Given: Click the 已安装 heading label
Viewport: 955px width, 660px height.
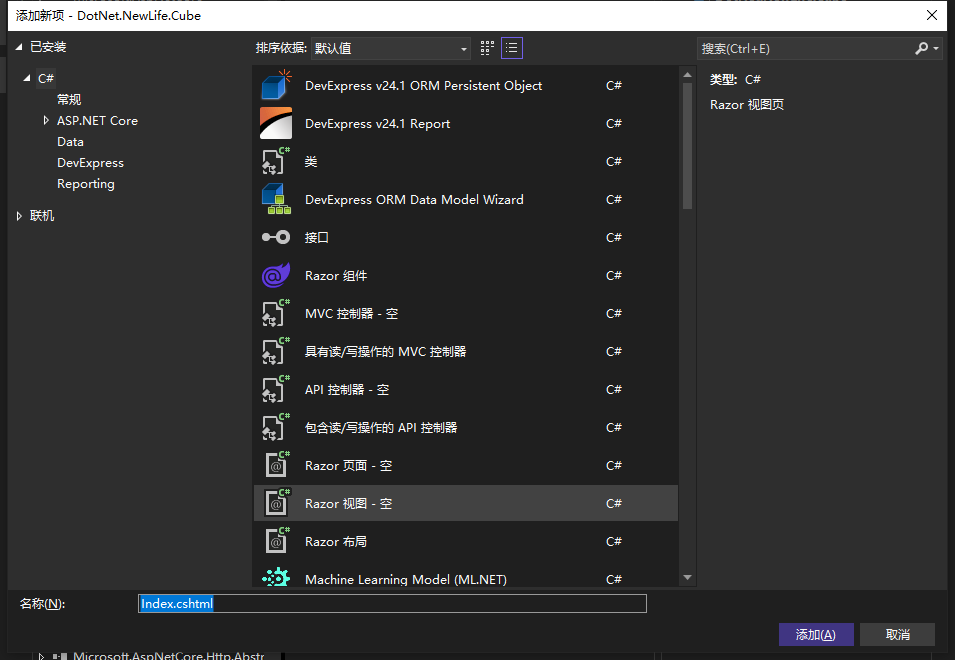Looking at the screenshot, I should 48,47.
